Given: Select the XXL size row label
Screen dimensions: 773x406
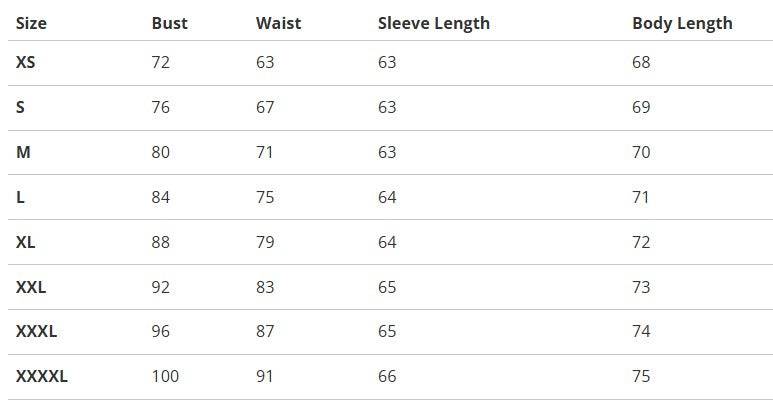Looking at the screenshot, I should [31, 287].
